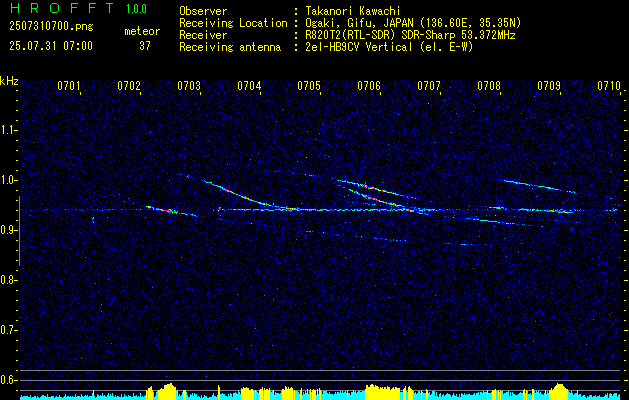Viewport: 629px width, 400px height.
Task: Click the 0703 time axis label
Action: (189, 85)
